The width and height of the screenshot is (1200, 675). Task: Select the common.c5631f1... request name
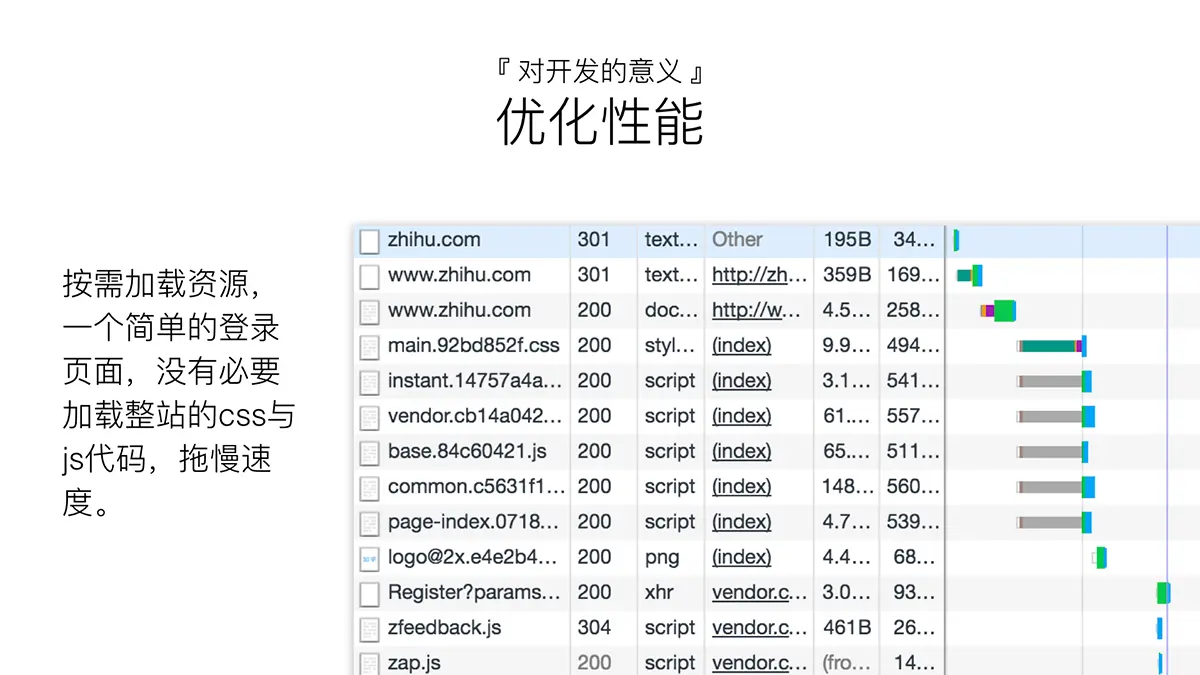point(477,486)
